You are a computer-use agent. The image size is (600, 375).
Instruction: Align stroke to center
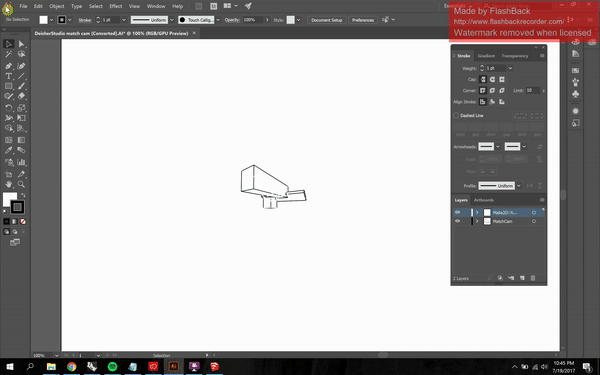click(483, 102)
